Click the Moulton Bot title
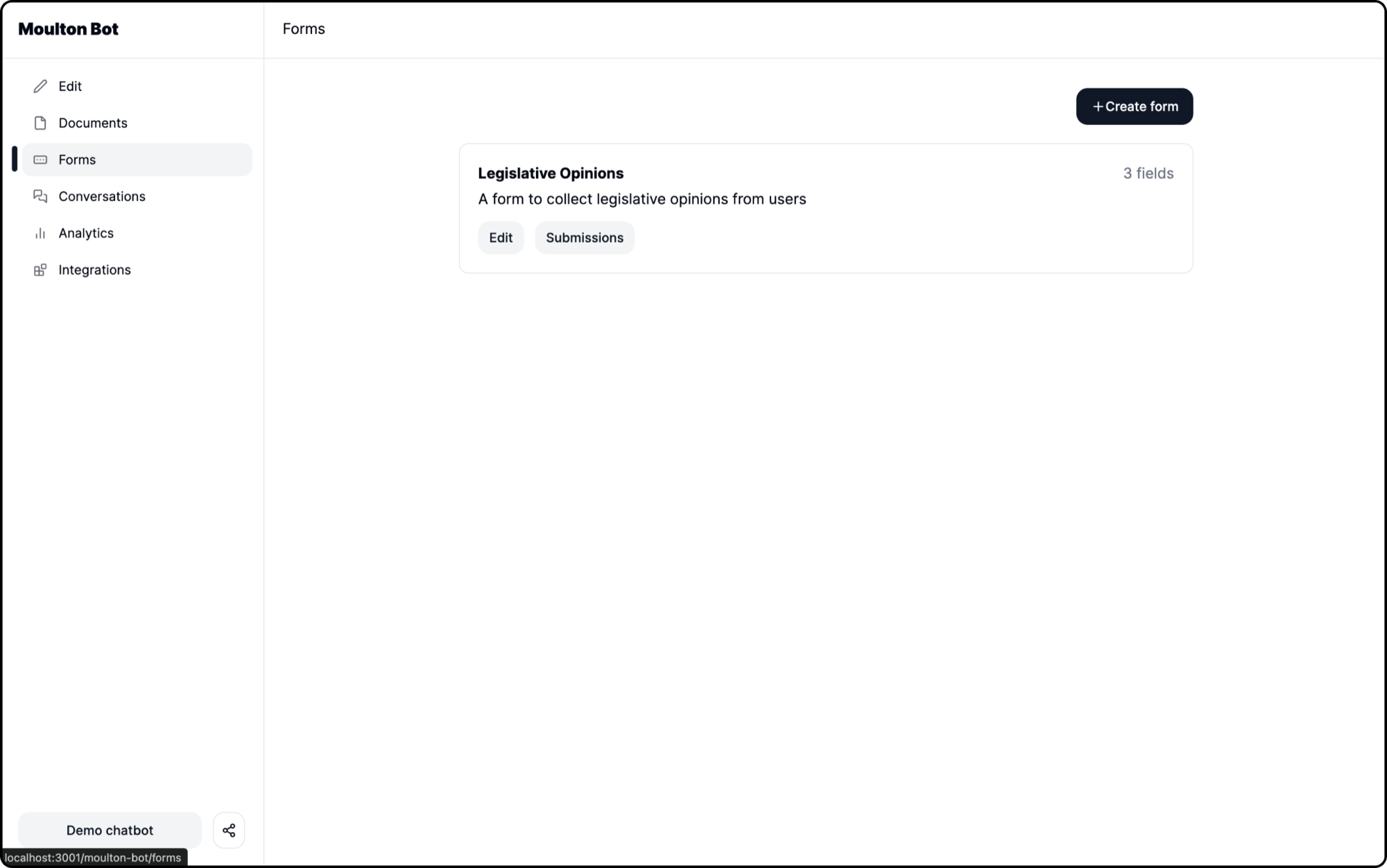Screen dimensions: 1387x868 click(x=69, y=29)
